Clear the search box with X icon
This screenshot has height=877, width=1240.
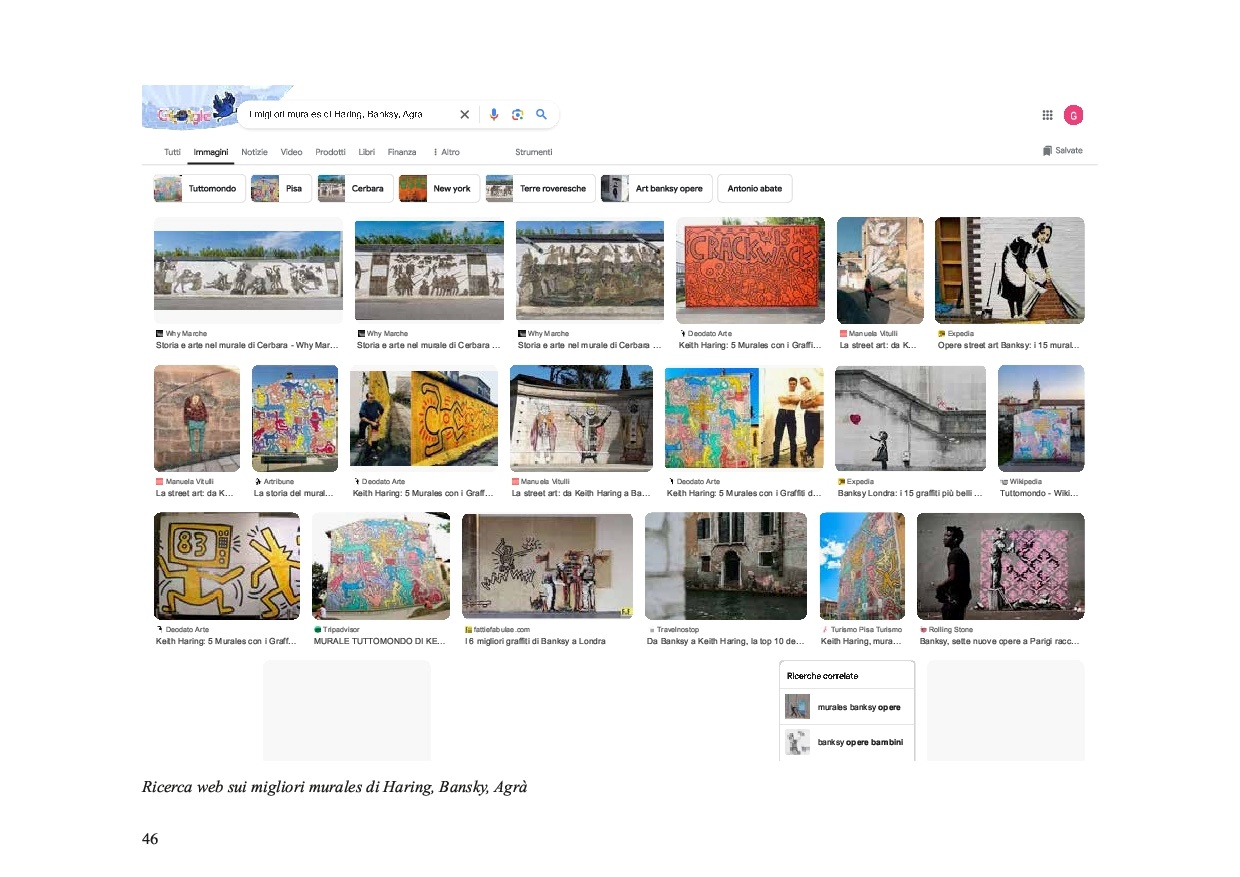click(x=464, y=115)
